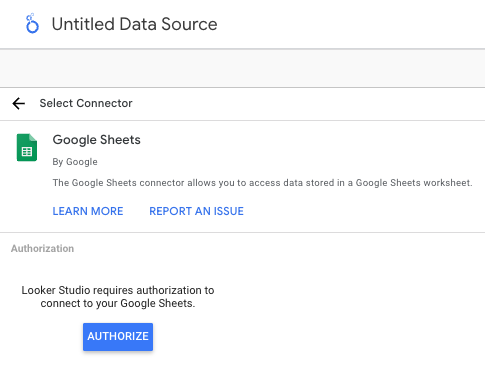
Task: Click the Authorization section label
Action: click(42, 249)
